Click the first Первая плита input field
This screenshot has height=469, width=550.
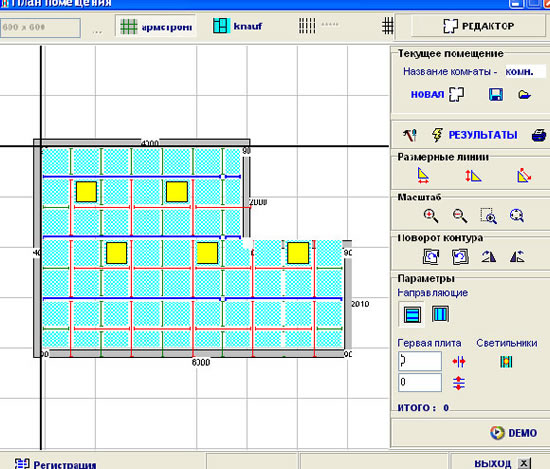(x=420, y=361)
